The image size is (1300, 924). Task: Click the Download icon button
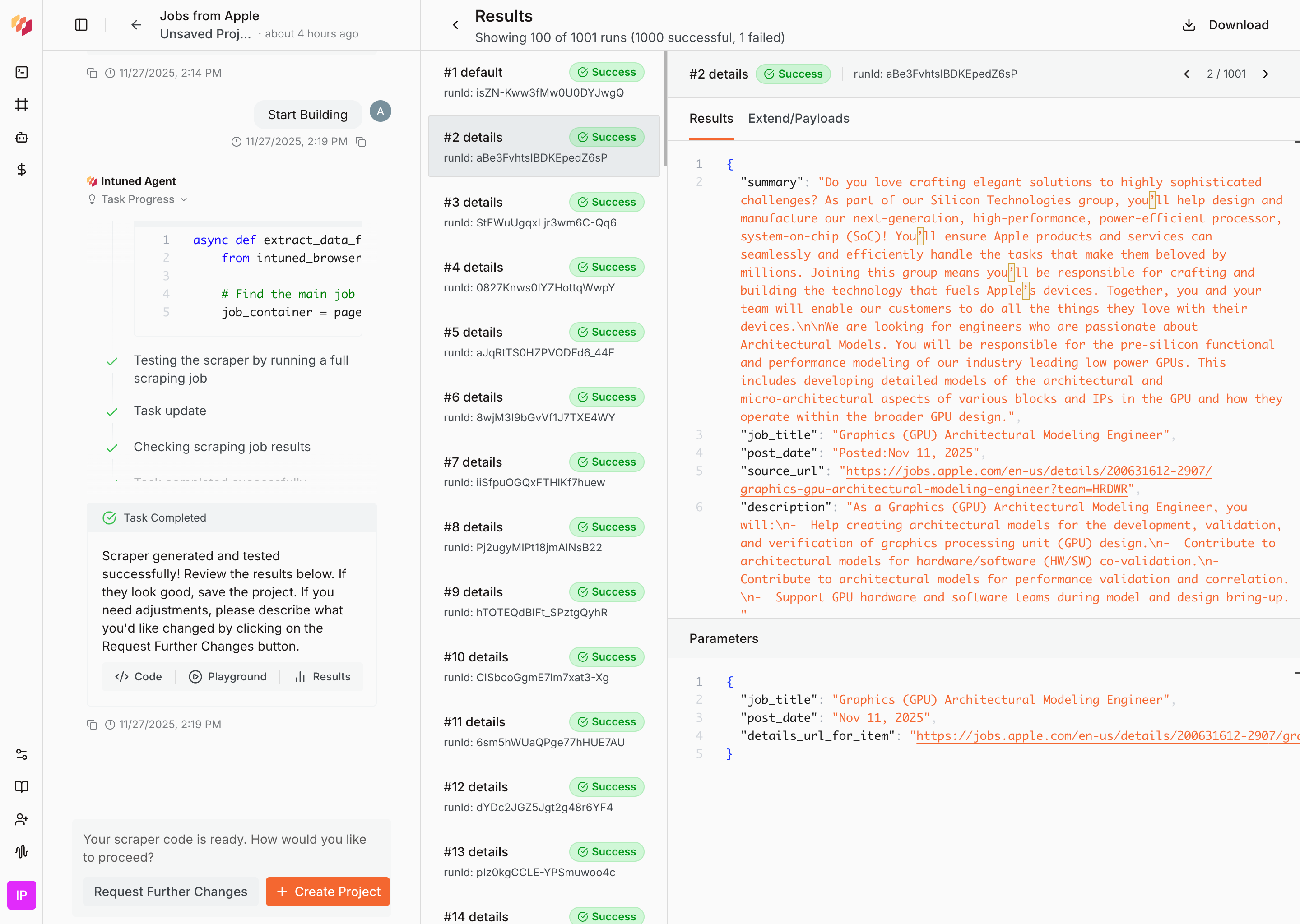[1189, 25]
